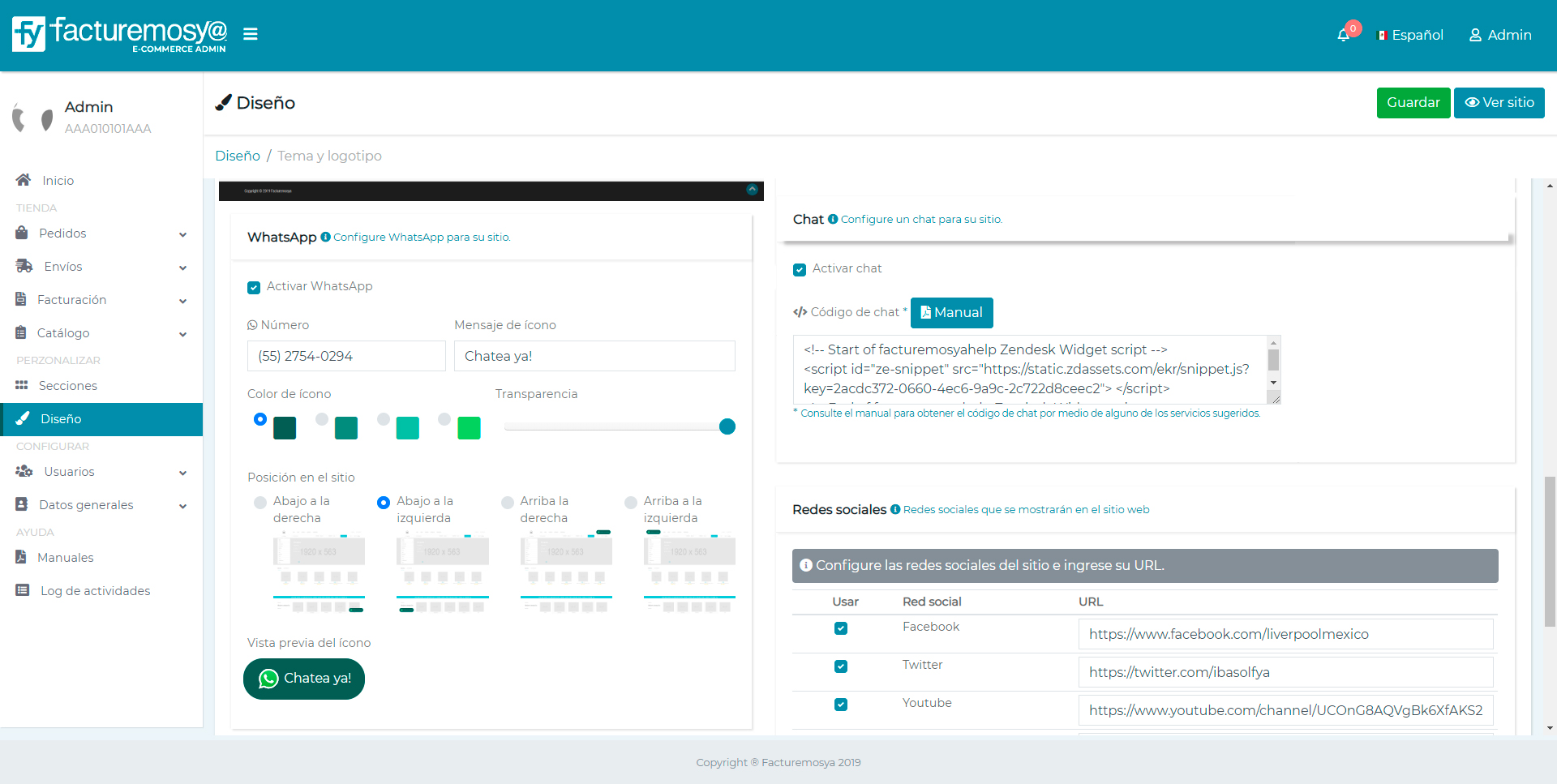Click the Diseño page title brush icon
The height and width of the screenshot is (784, 1557).
(x=223, y=102)
